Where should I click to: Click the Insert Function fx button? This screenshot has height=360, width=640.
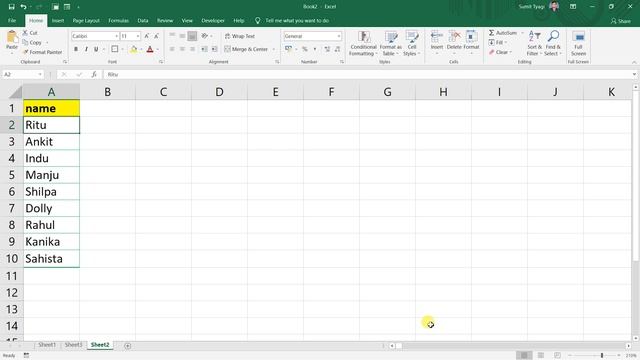[x=94, y=74]
